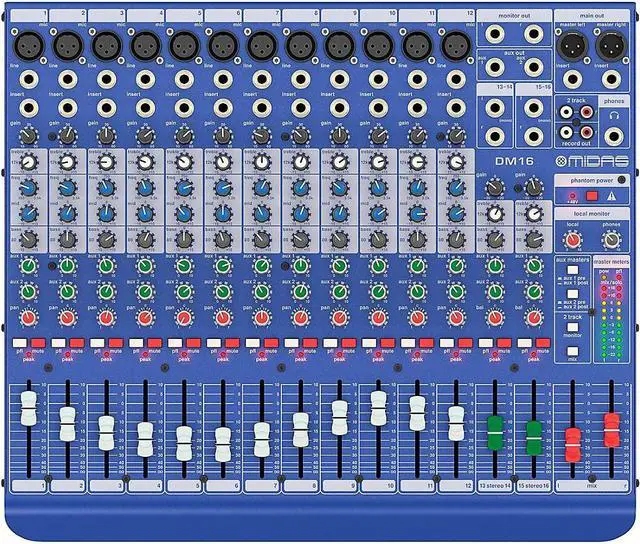This screenshot has width=640, height=544.
Task: Click the channel 4 mid knob
Action: pos(145,213)
